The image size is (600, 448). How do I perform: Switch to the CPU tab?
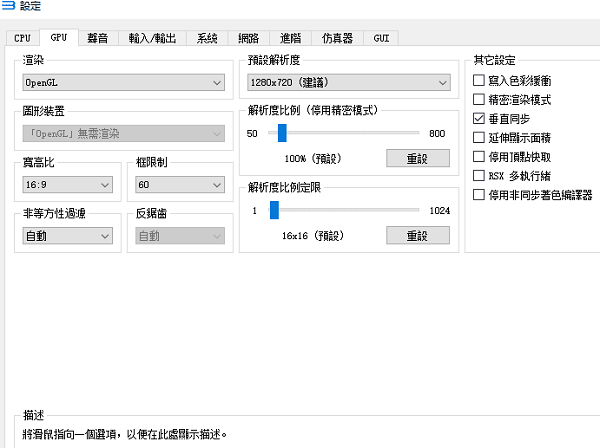pyautogui.click(x=22, y=38)
